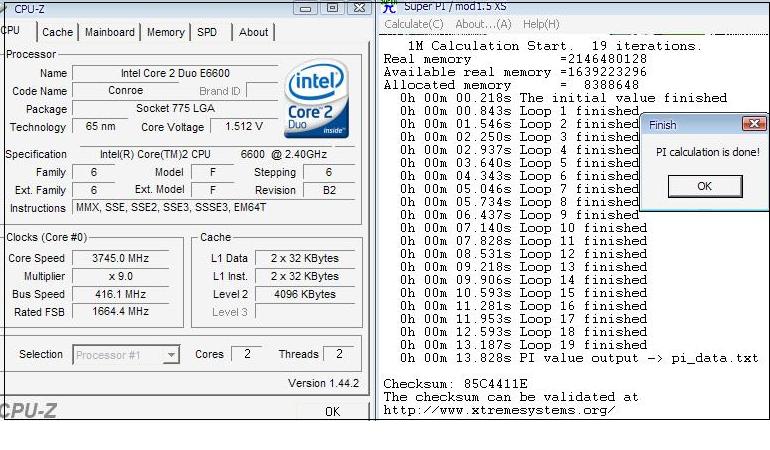The height and width of the screenshot is (450, 770).
Task: Click the empty Level 3 cache field
Action: (305, 312)
